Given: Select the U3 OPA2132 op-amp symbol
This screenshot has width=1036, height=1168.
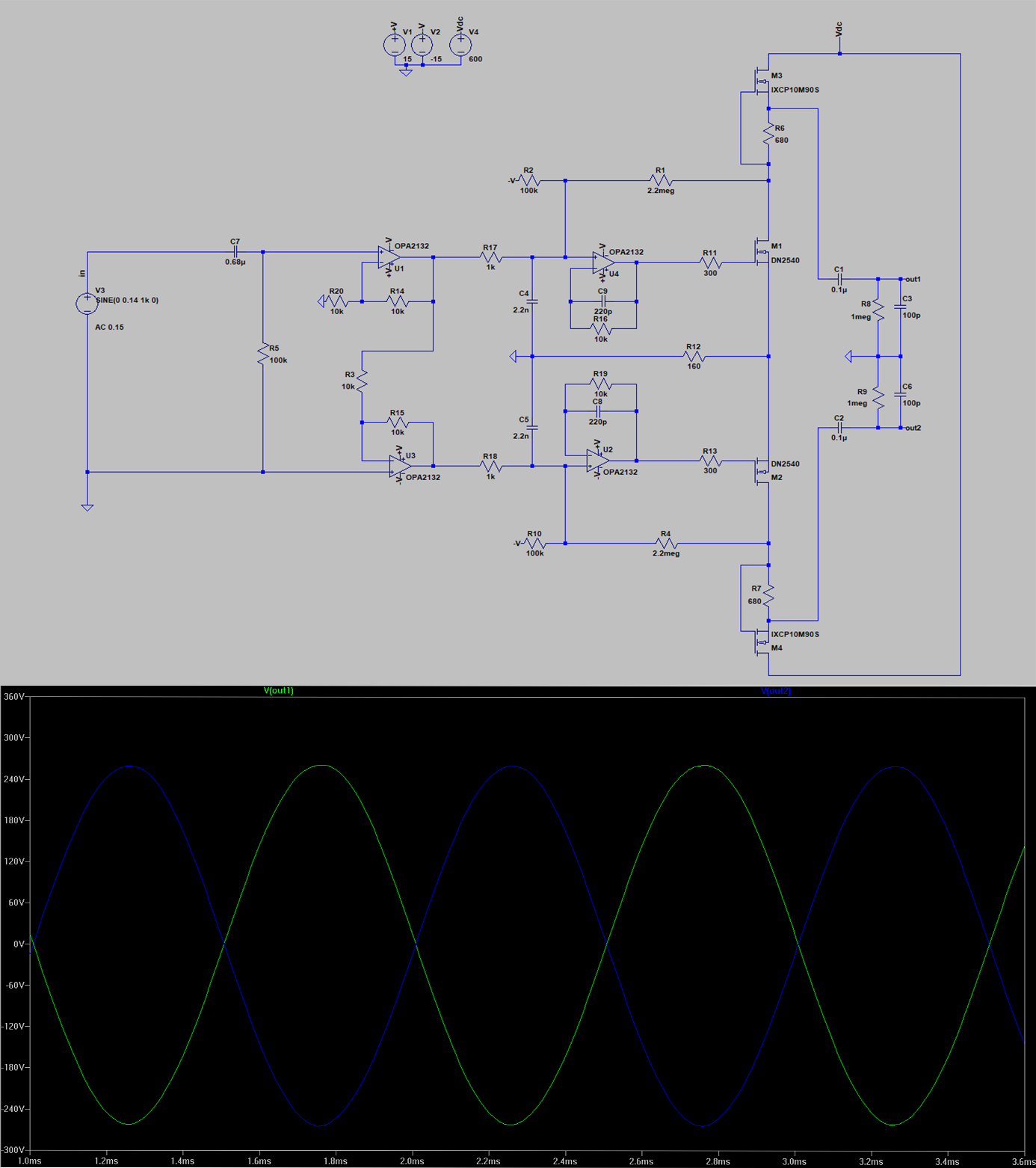Looking at the screenshot, I should click(x=400, y=466).
